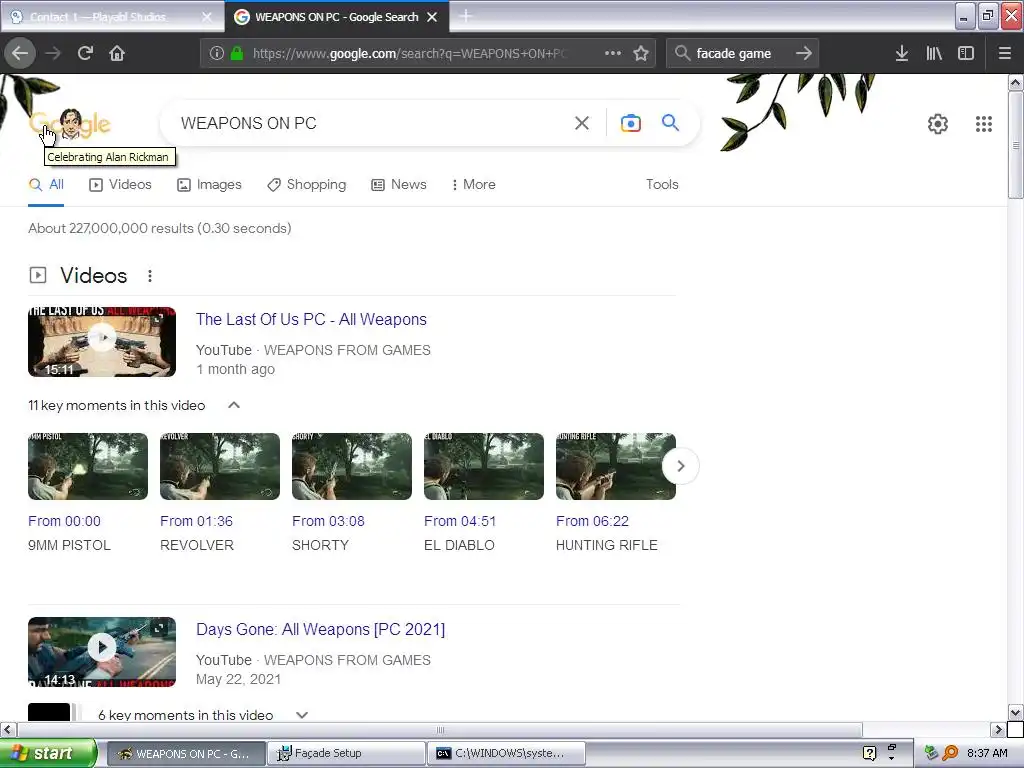Open the 9MM PISTOL key moment thumbnail

tap(88, 466)
